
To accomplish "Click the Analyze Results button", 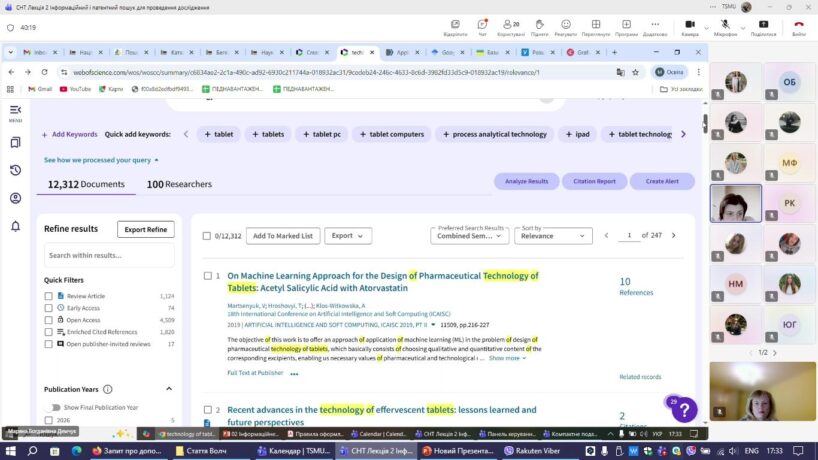I will [526, 181].
